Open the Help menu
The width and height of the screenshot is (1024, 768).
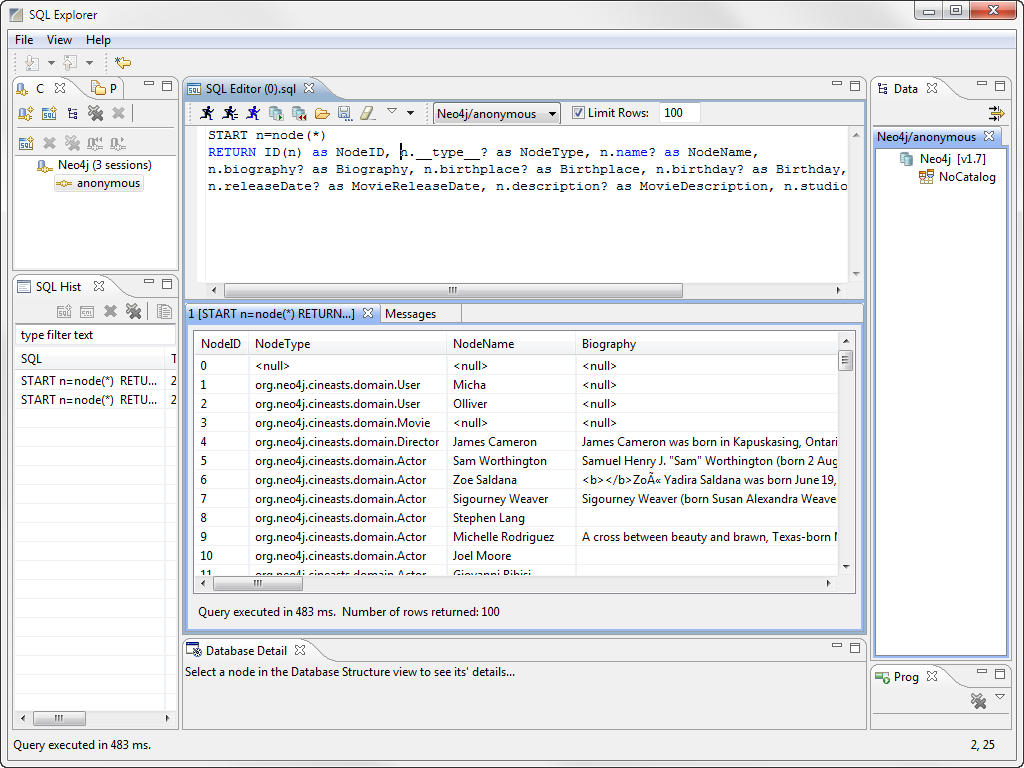pyautogui.click(x=99, y=40)
